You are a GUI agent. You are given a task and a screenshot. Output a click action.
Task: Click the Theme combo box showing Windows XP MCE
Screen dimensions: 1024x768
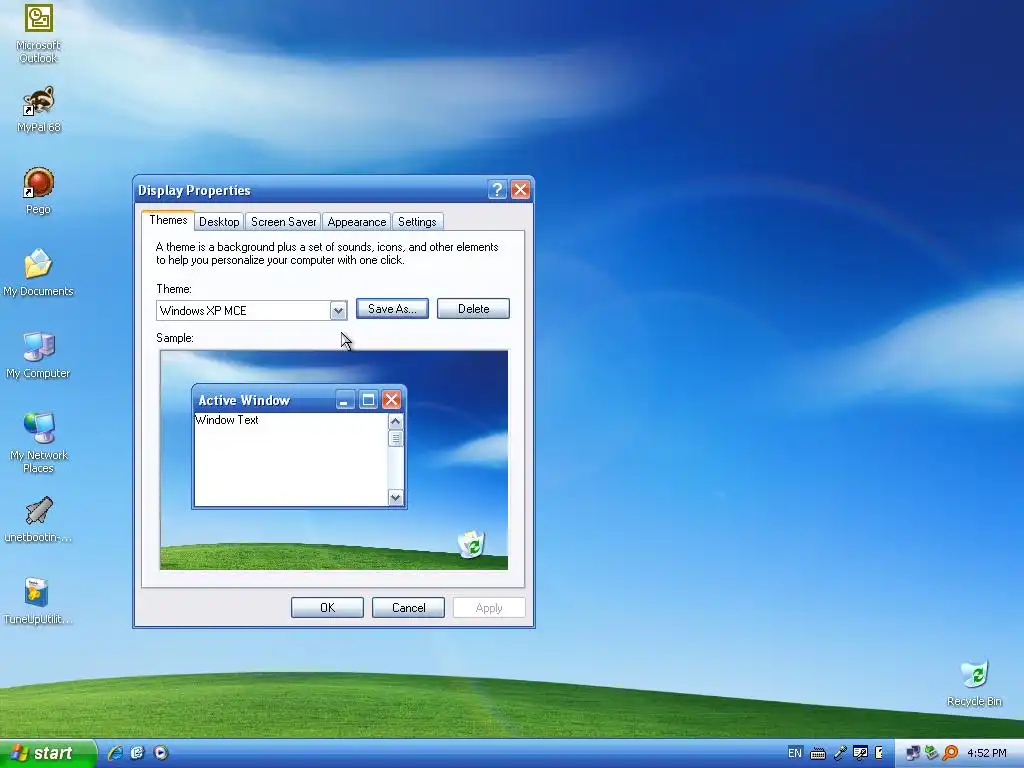pos(251,311)
